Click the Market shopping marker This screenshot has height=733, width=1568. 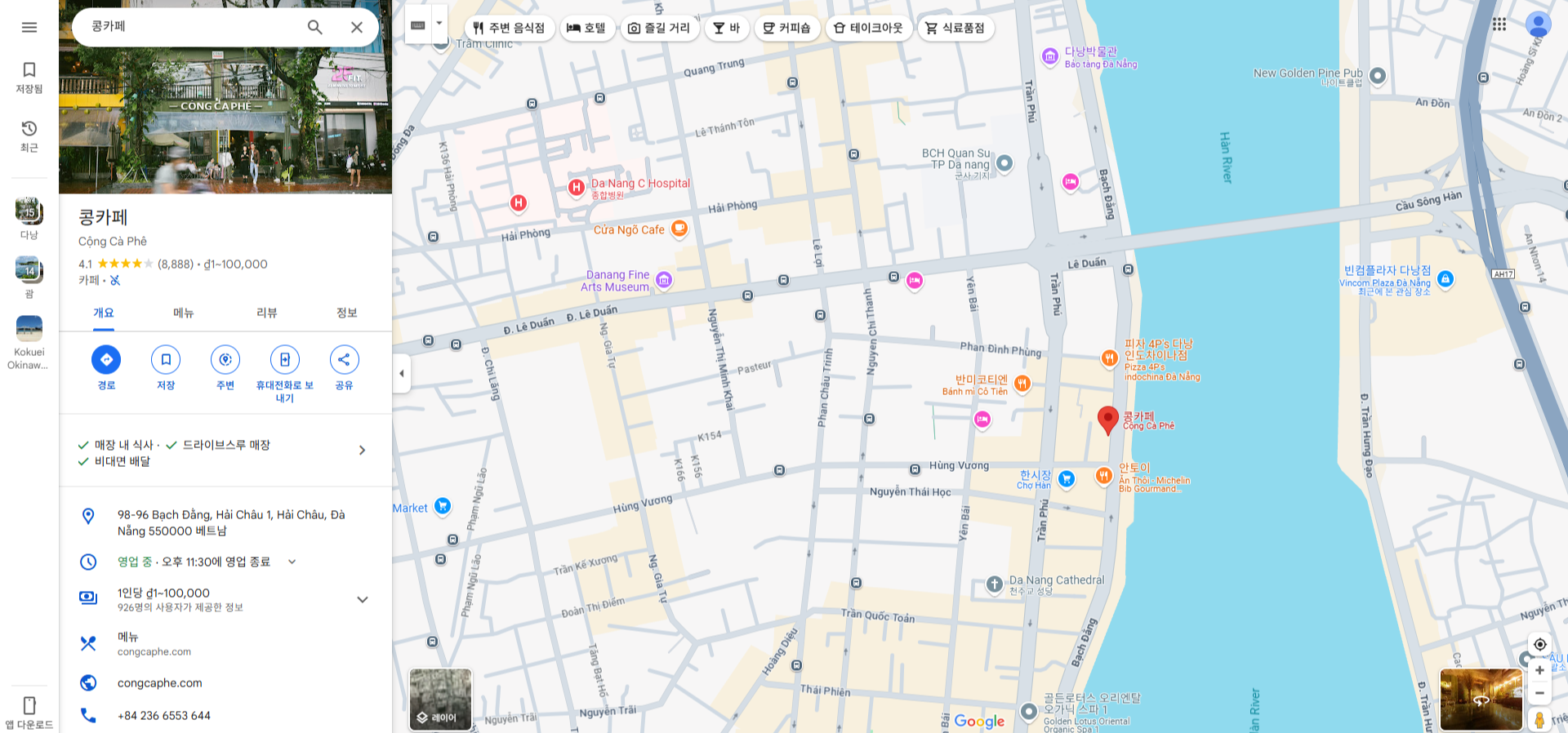(x=443, y=507)
